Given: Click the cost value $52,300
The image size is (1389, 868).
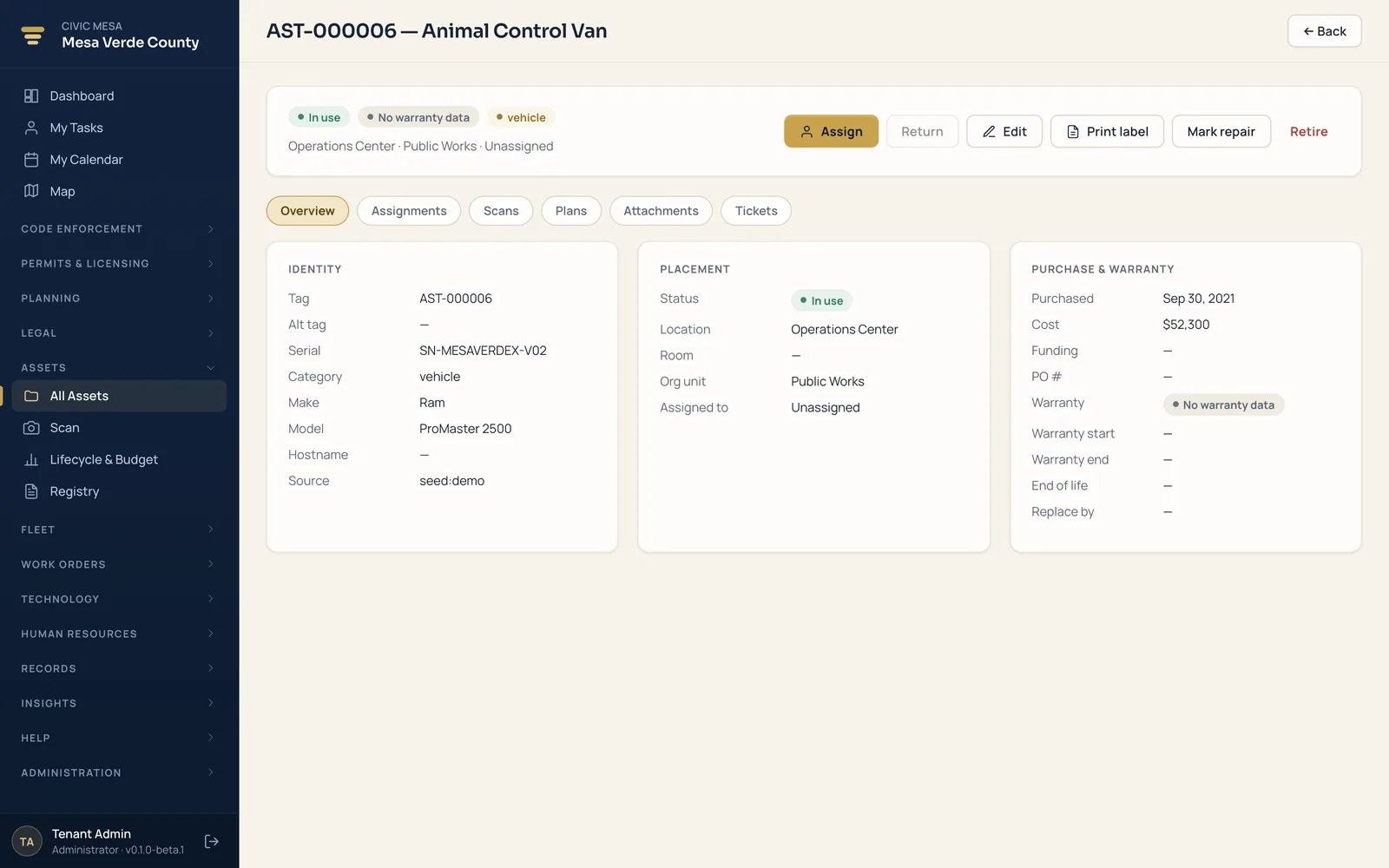Looking at the screenshot, I should (1186, 325).
